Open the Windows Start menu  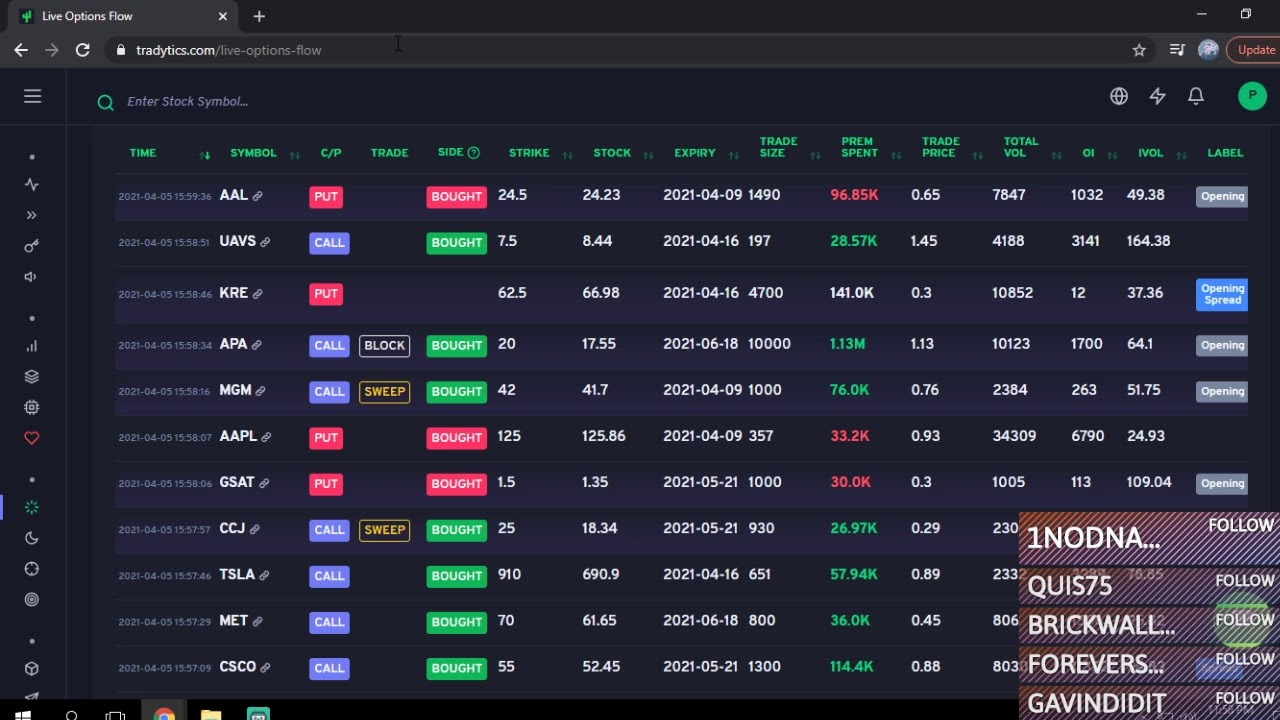24,714
